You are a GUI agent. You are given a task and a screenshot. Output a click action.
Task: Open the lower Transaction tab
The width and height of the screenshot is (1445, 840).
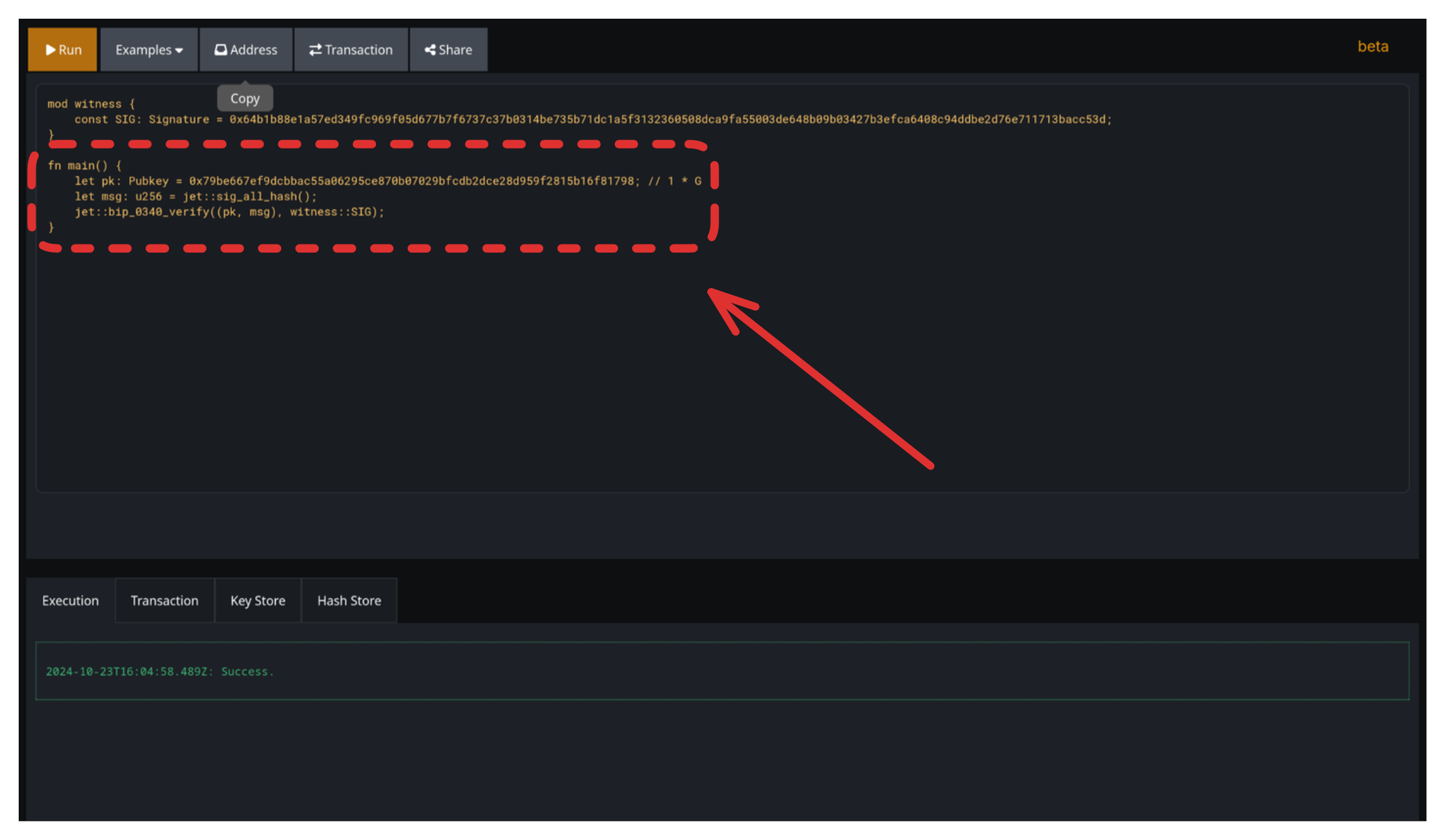click(x=164, y=601)
